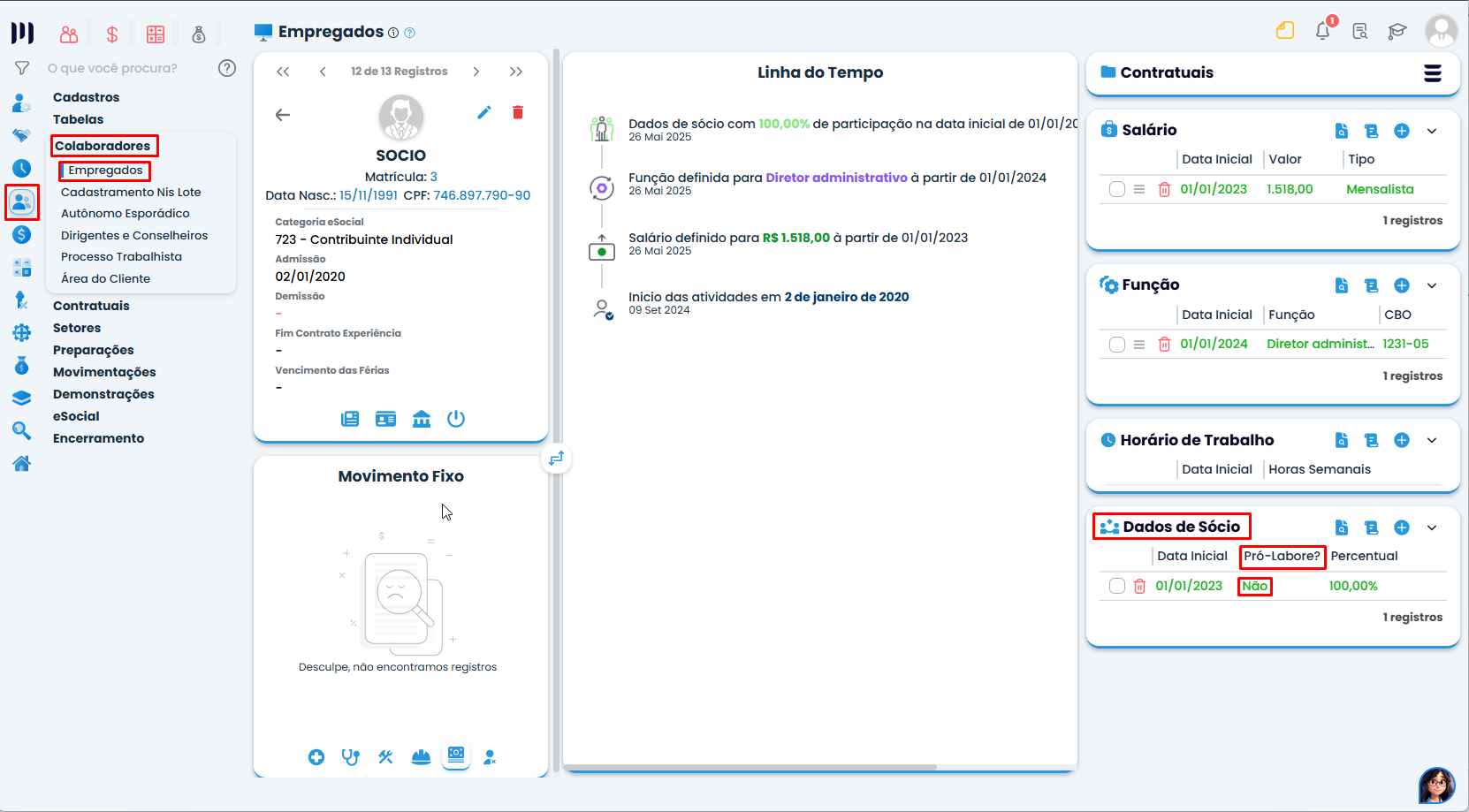Open Cadastramento Nis Lote
The width and height of the screenshot is (1469, 812).
point(131,192)
